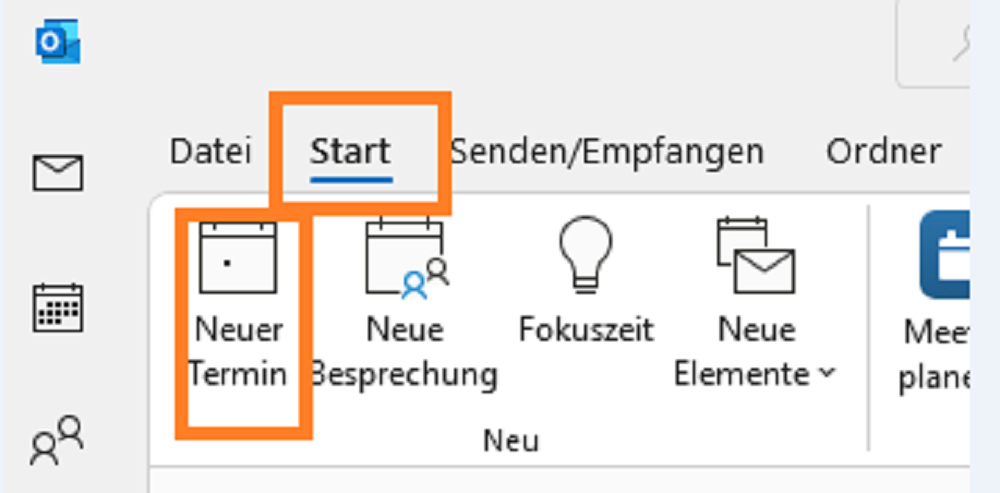The width and height of the screenshot is (1000, 493).
Task: Open the People contacts view in sidebar
Action: click(x=57, y=440)
